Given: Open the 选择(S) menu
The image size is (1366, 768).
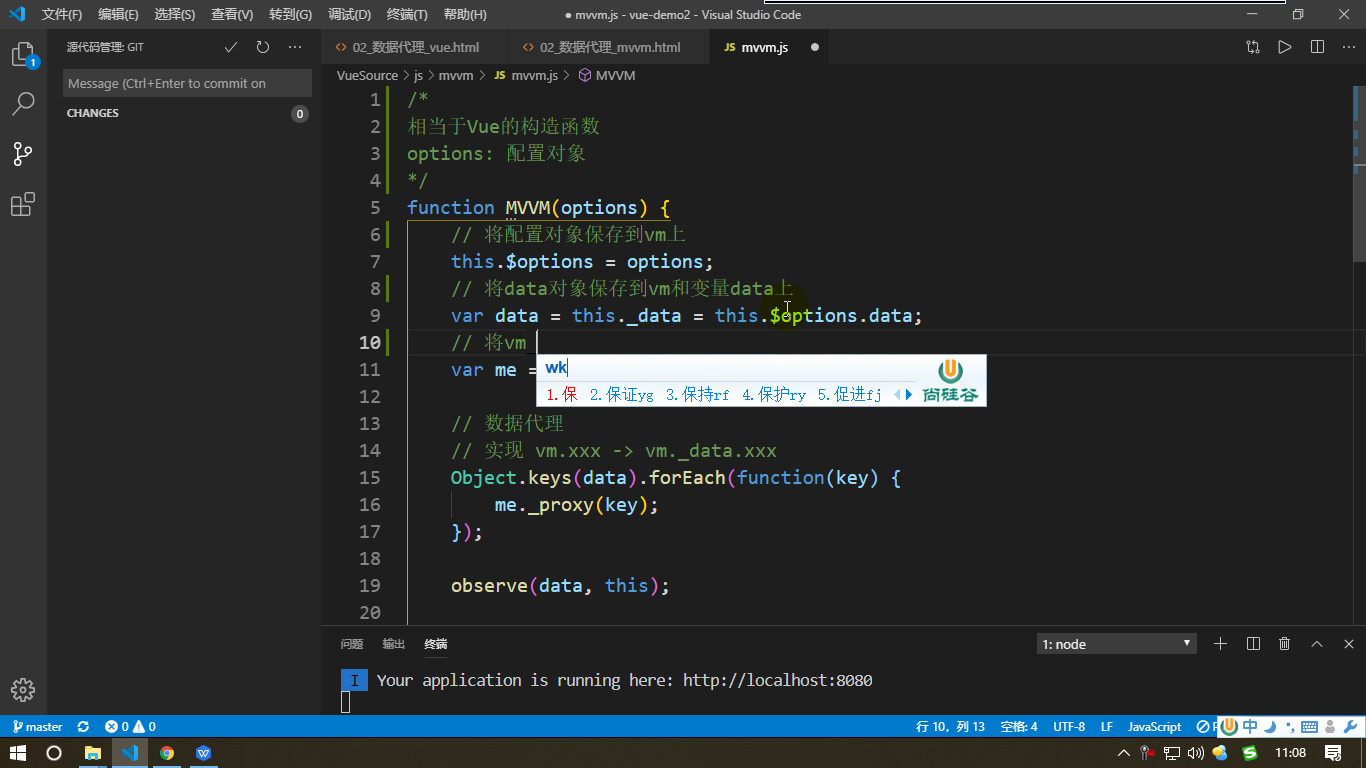Looking at the screenshot, I should 175,15.
